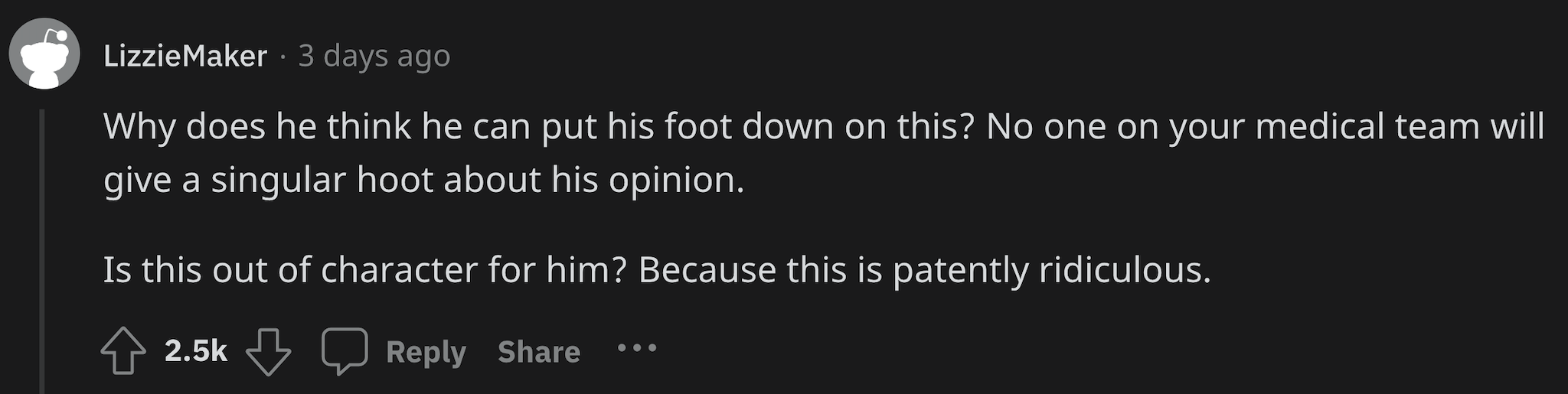Image resolution: width=1568 pixels, height=394 pixels.
Task: Open LizzieMaker's Snoo avatar profile picture
Action: (x=44, y=54)
